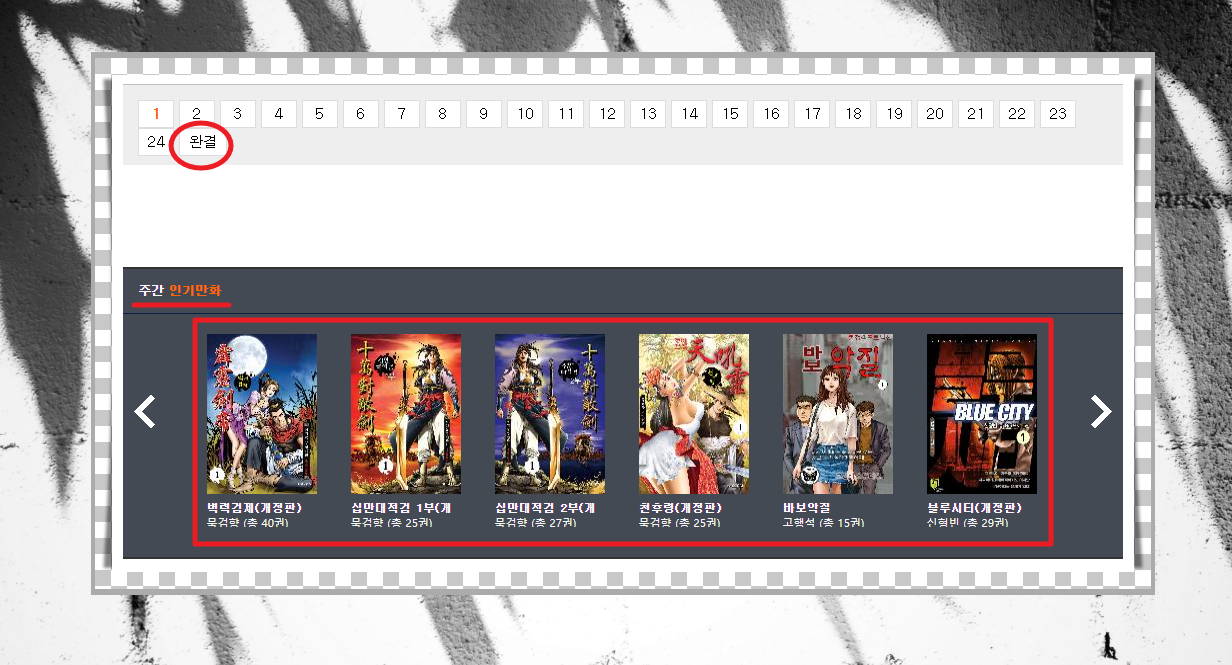
Task: Go to volume 16
Action: click(x=771, y=114)
